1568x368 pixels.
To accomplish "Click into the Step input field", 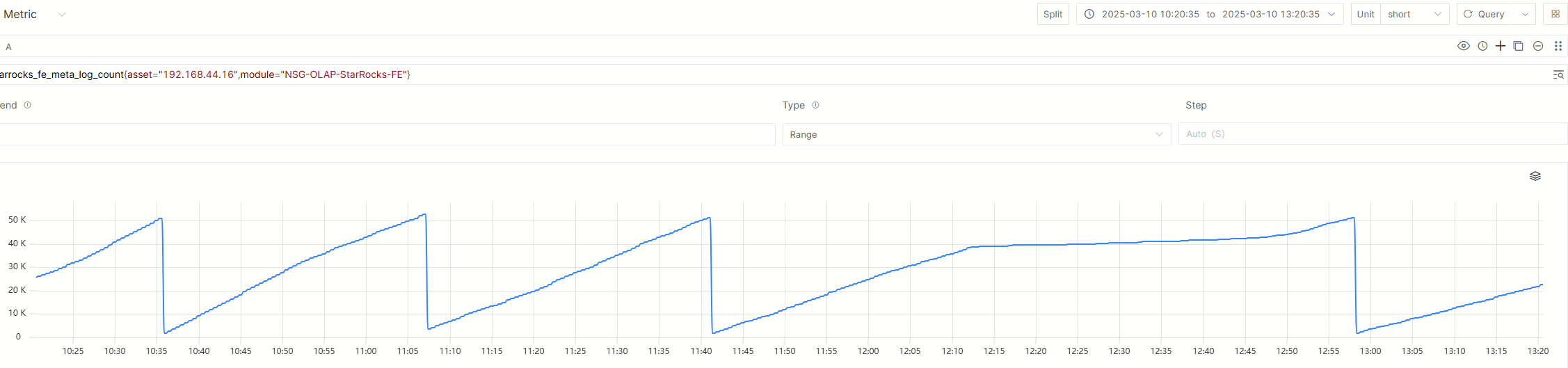I will click(x=1373, y=134).
